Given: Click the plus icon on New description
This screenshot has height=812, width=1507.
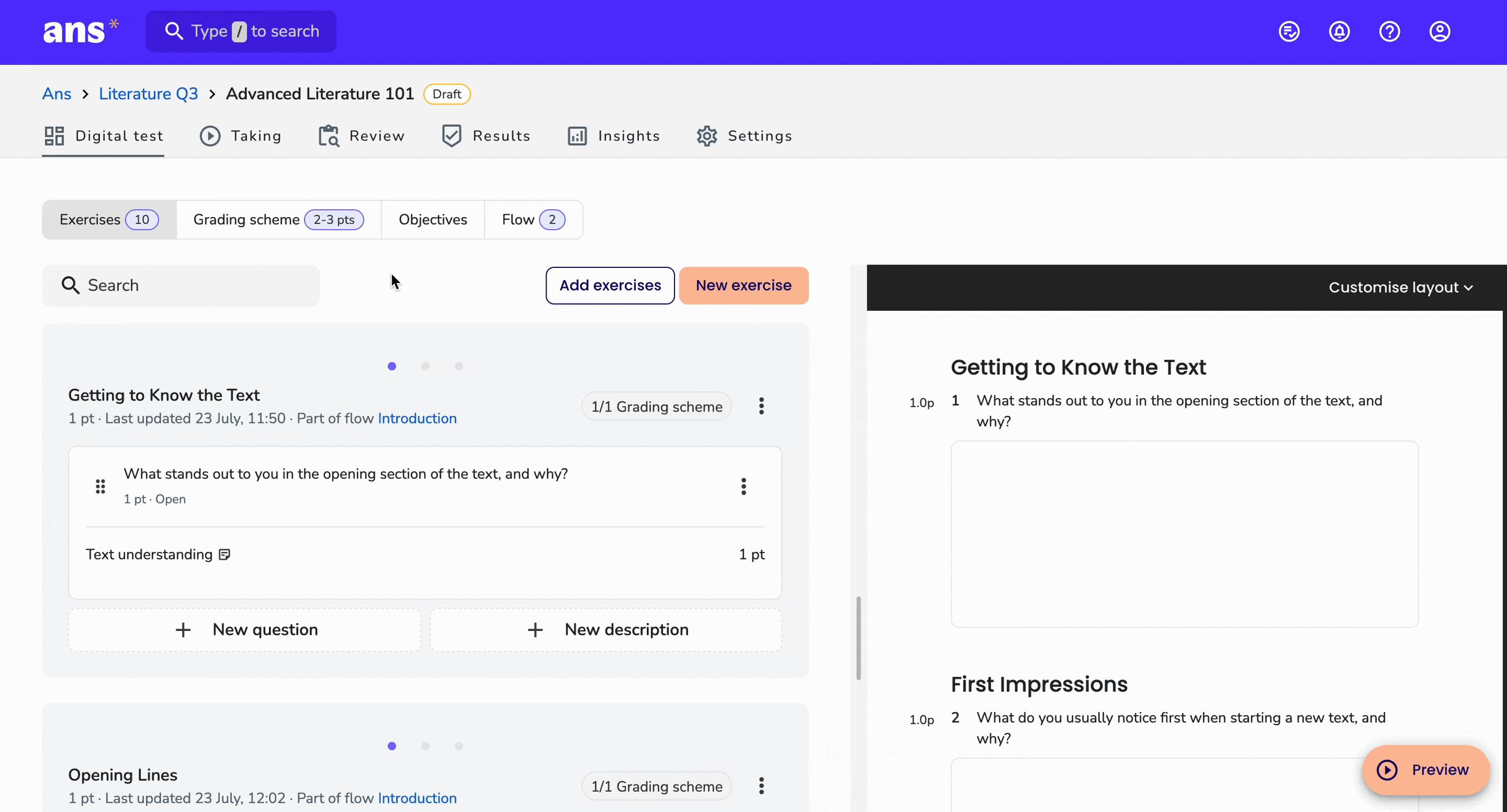Looking at the screenshot, I should point(535,630).
